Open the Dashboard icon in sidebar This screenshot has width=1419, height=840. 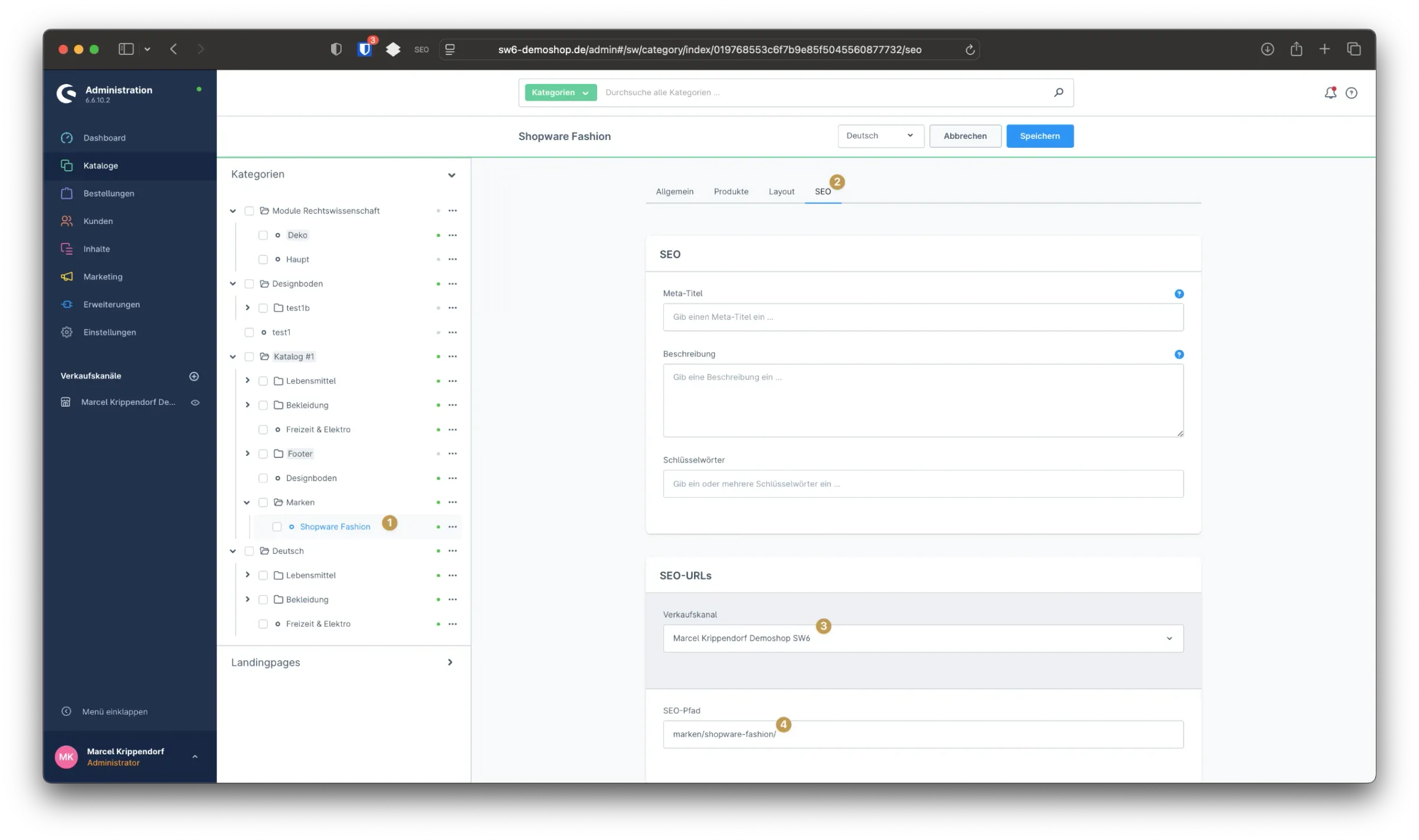click(67, 138)
